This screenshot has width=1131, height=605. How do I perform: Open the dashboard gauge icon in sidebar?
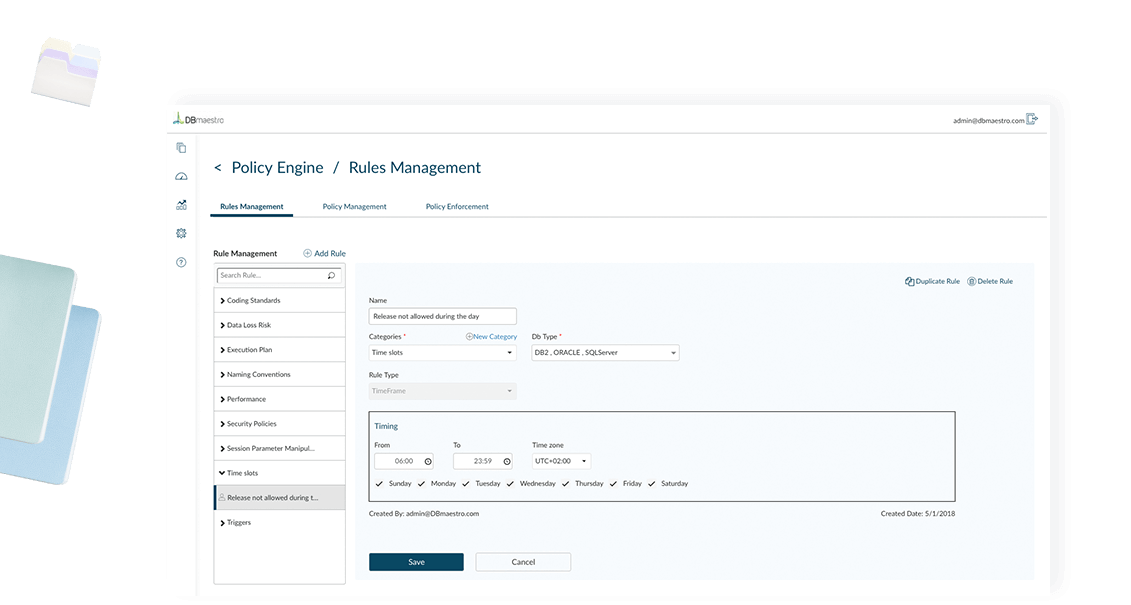point(181,176)
